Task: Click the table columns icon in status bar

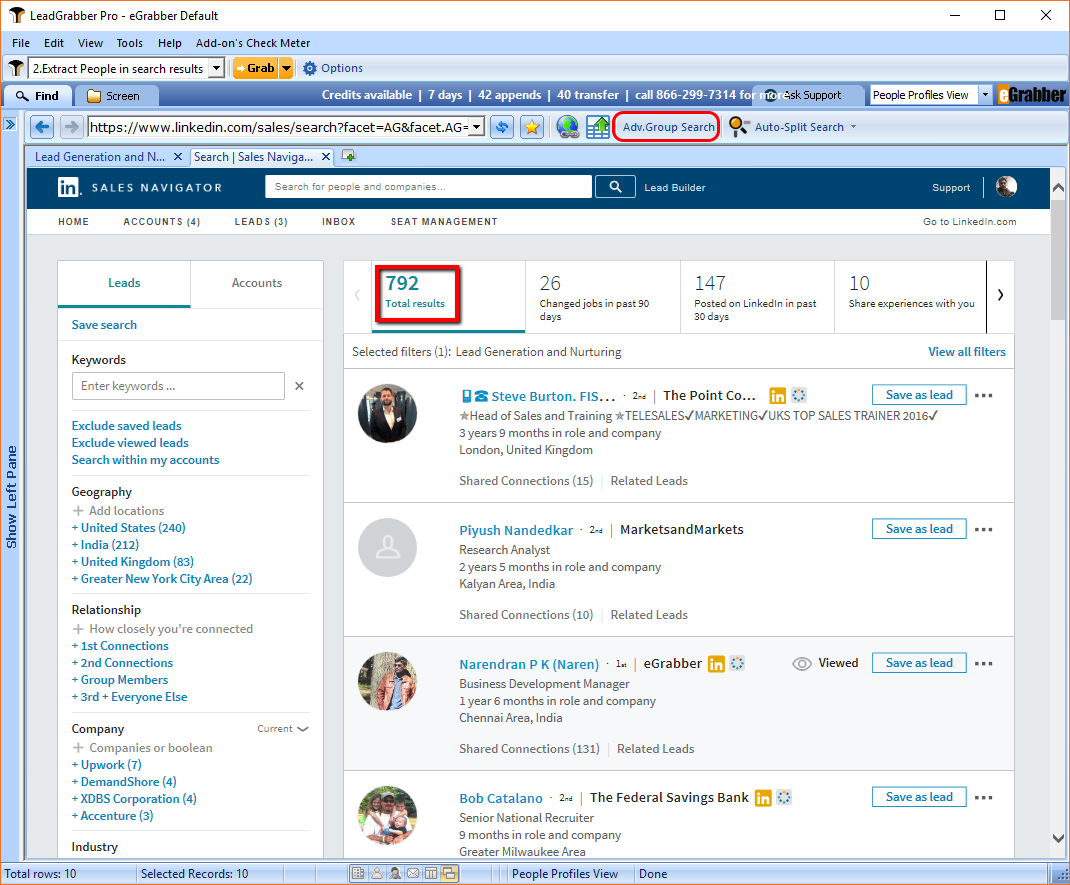Action: pyautogui.click(x=431, y=873)
